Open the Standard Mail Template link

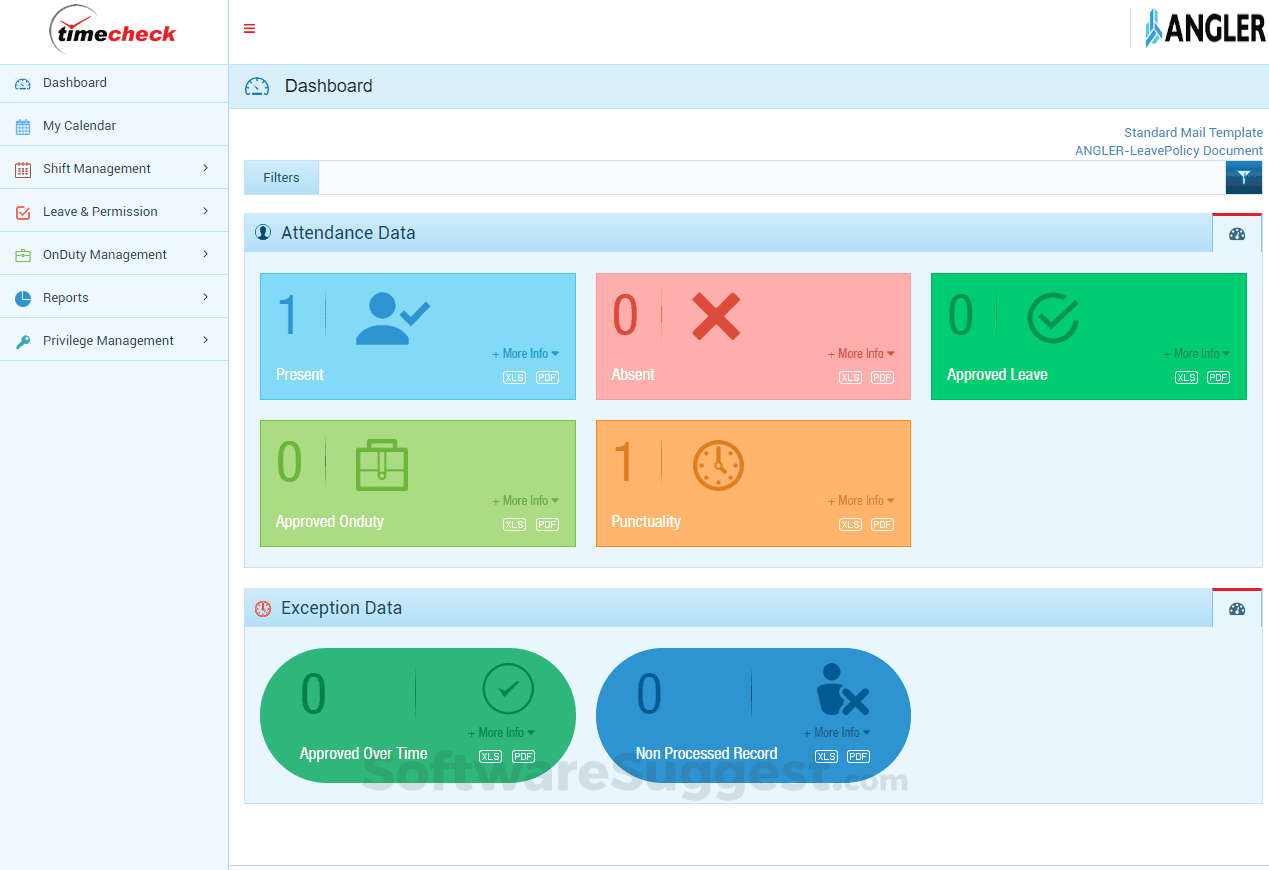1193,132
